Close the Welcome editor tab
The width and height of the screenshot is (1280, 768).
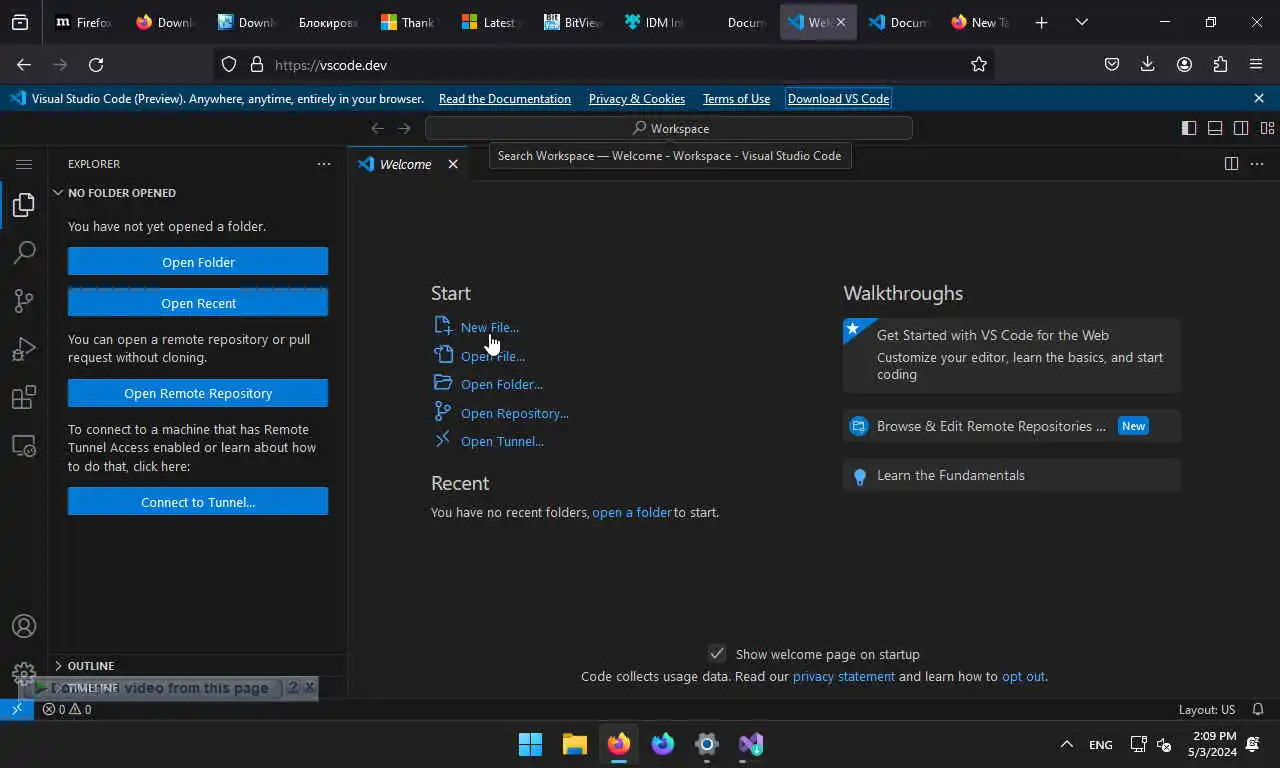pyautogui.click(x=453, y=164)
